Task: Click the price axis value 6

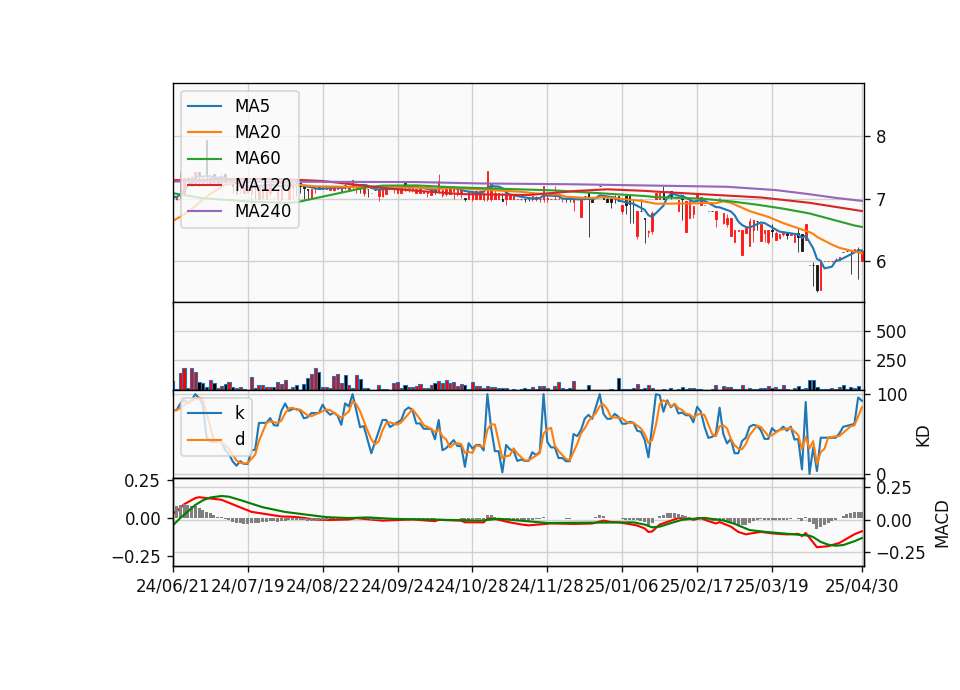Action: (881, 261)
